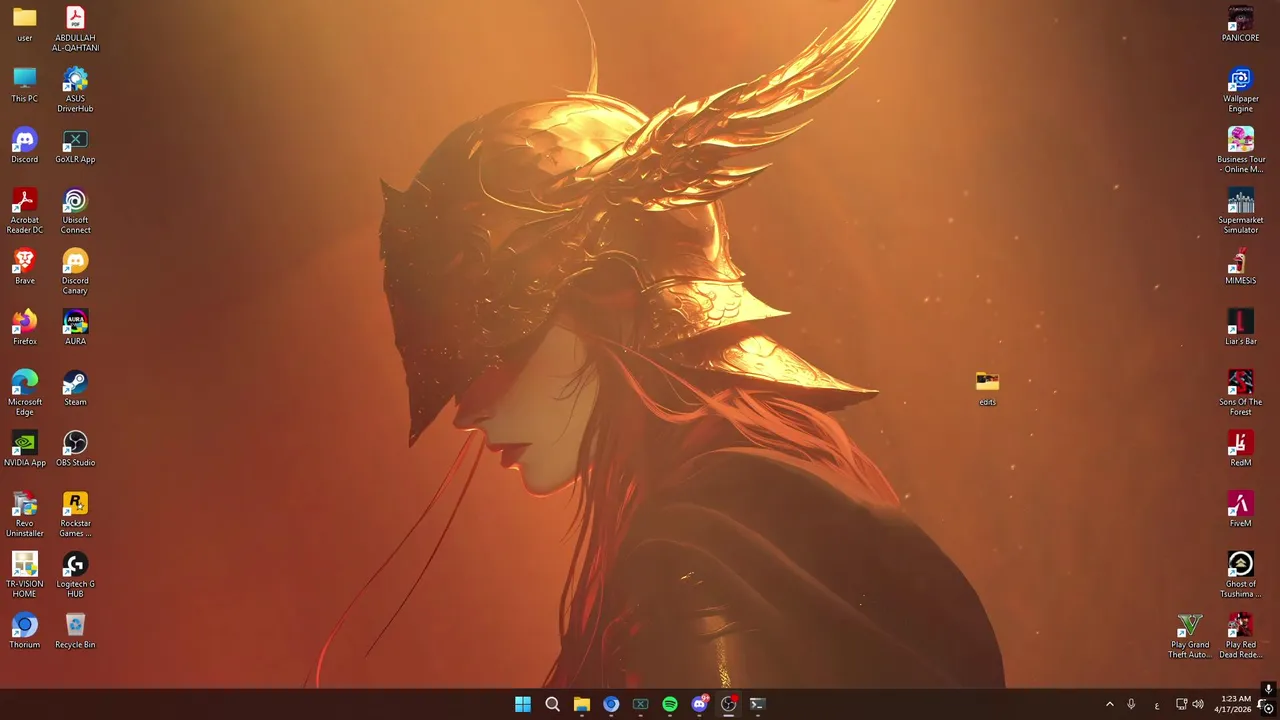1280x720 pixels.
Task: Open the NVIDIA App shortcut
Action: [x=24, y=450]
